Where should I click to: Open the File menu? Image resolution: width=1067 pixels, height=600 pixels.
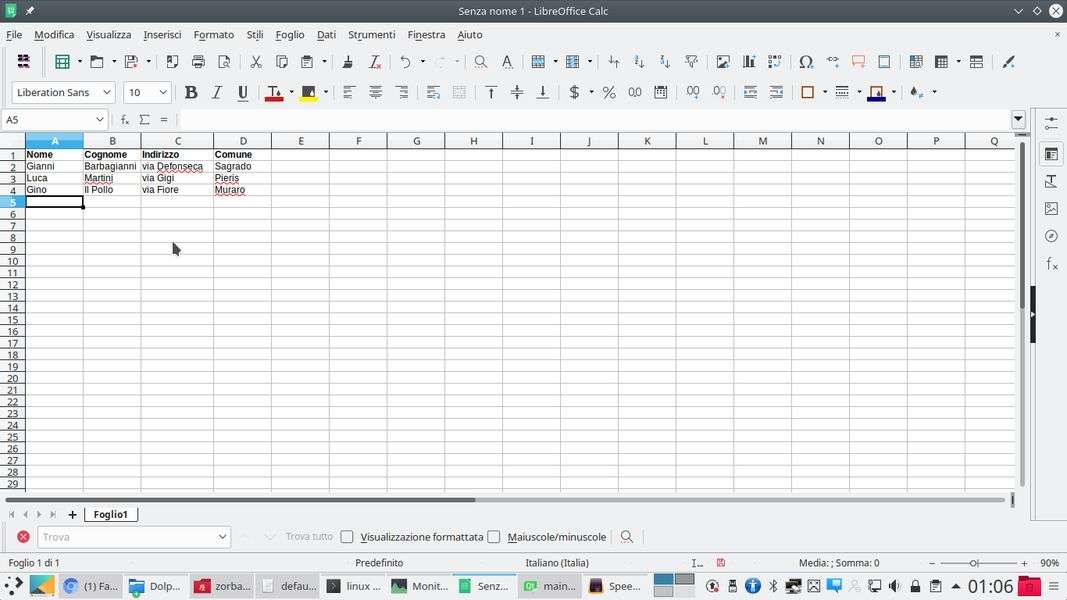[14, 35]
